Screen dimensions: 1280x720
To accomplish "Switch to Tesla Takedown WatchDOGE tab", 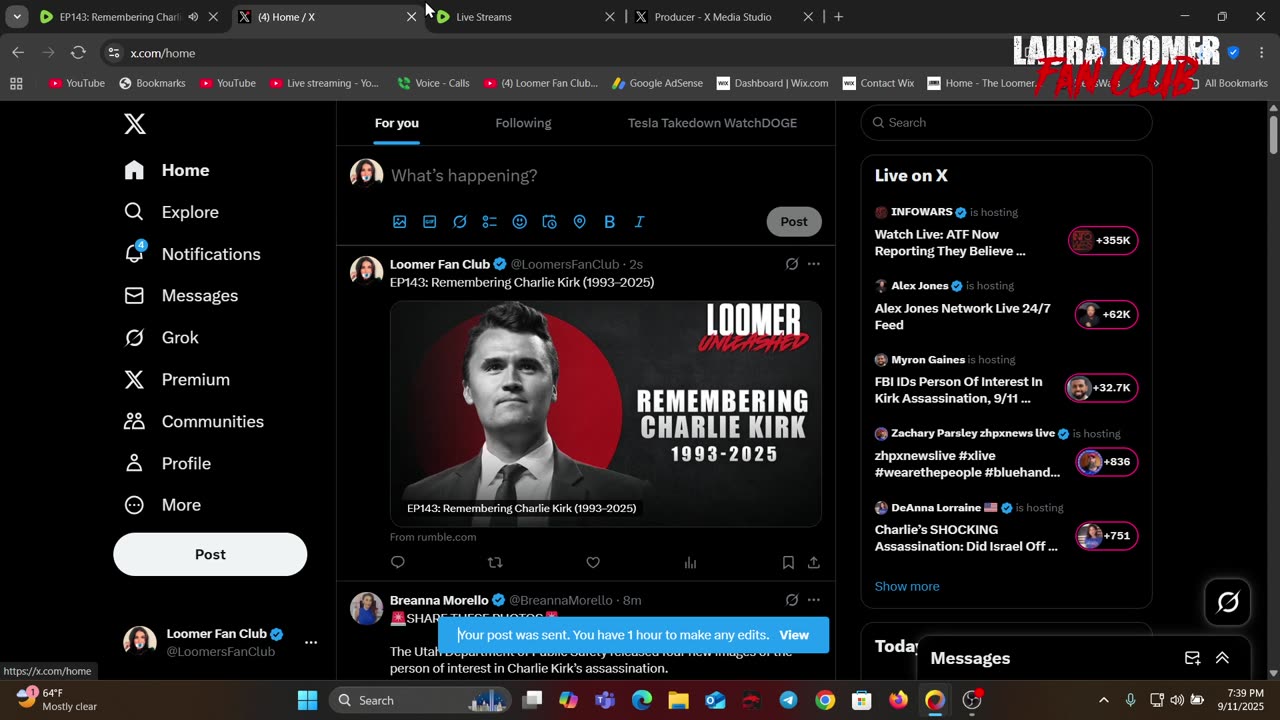I will click(x=712, y=123).
